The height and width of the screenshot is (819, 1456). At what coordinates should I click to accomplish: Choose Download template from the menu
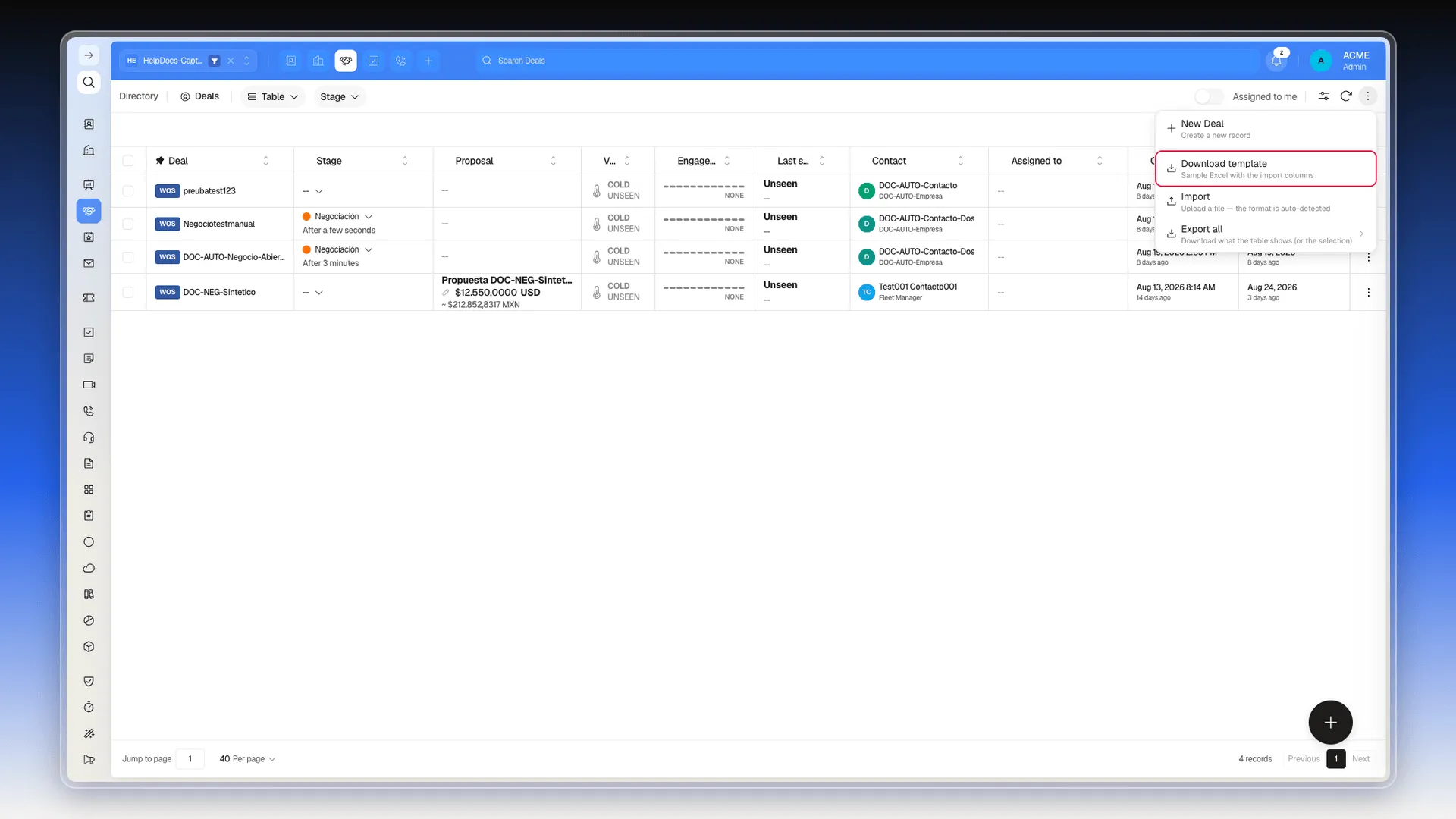[x=1266, y=168]
